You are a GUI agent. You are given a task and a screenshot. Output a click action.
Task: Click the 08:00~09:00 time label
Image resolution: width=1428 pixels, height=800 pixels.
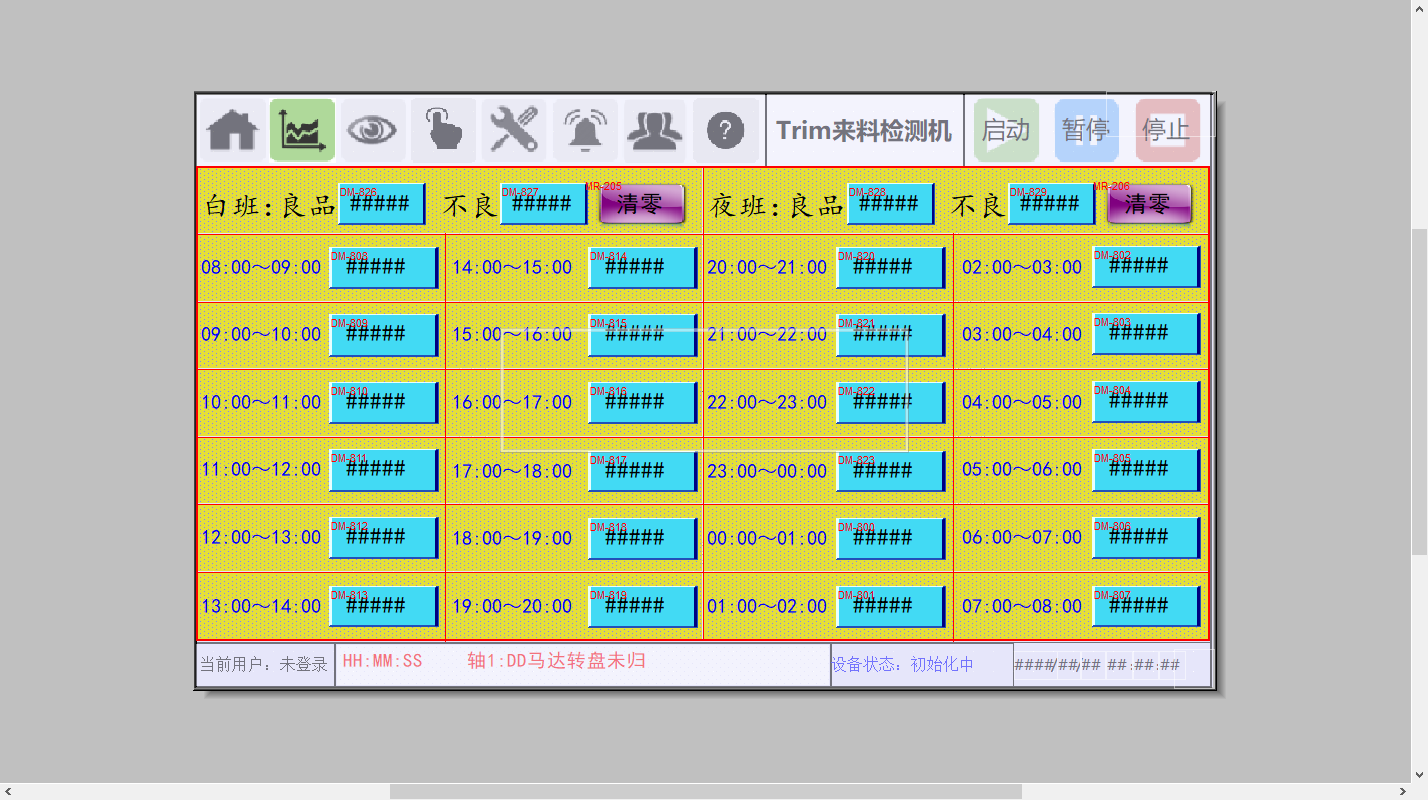click(x=261, y=268)
